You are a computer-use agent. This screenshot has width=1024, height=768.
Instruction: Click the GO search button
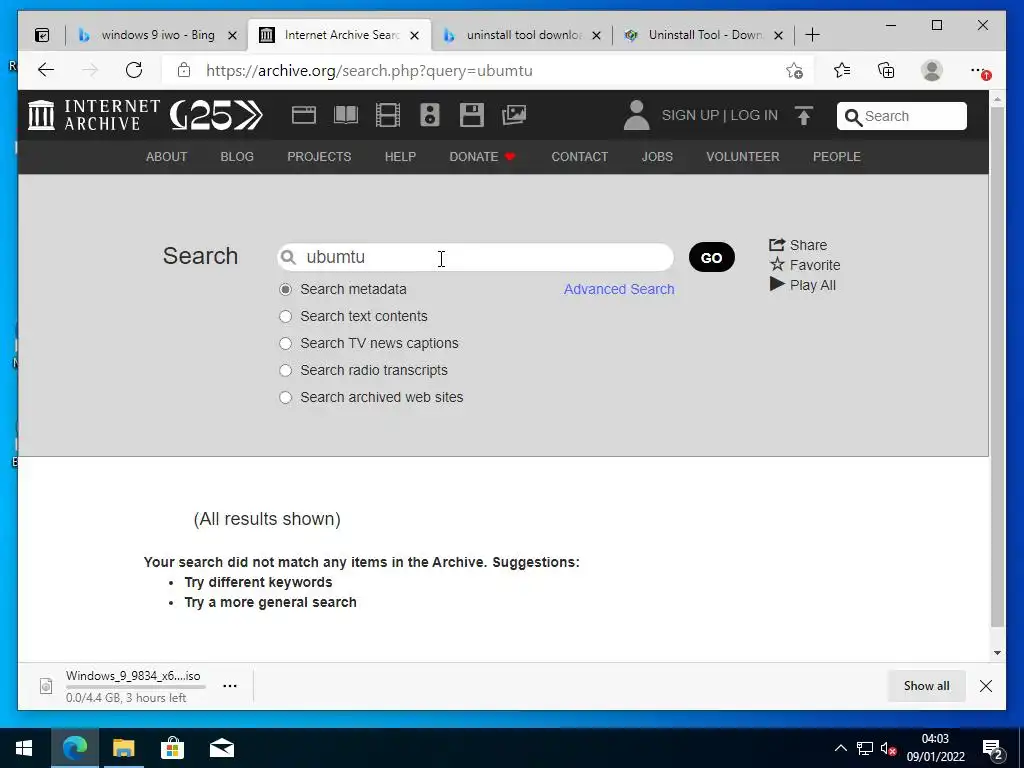[712, 257]
